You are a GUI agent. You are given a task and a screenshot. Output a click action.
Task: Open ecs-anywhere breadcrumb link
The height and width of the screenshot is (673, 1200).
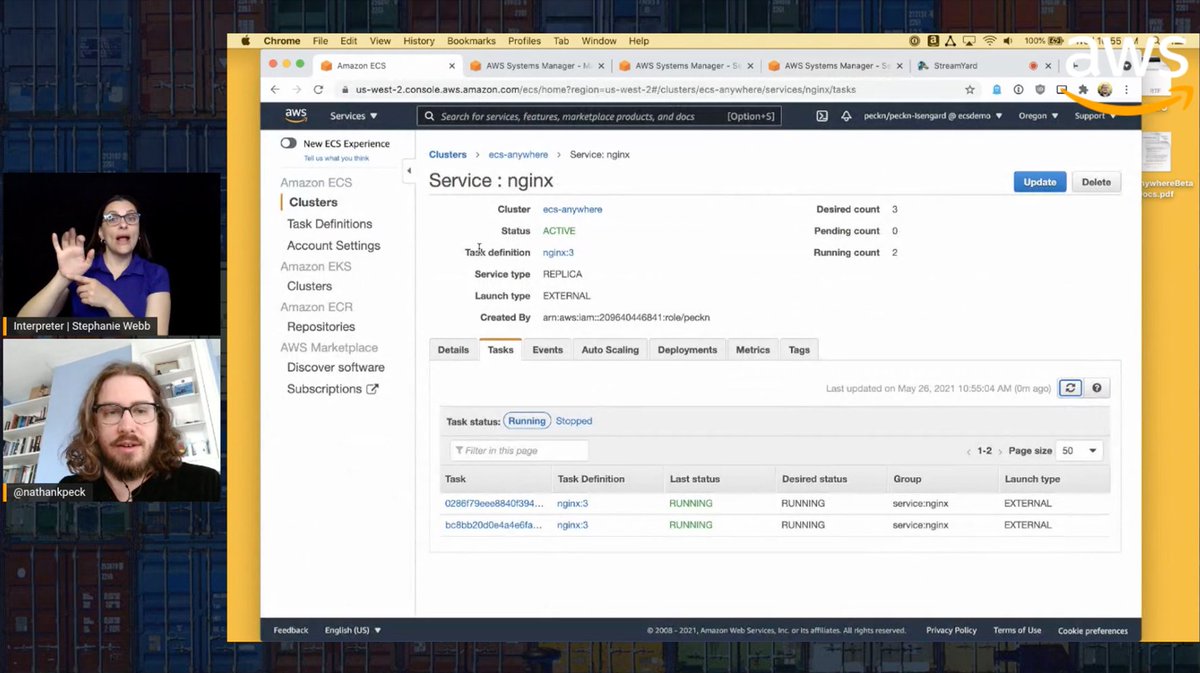pyautogui.click(x=518, y=155)
